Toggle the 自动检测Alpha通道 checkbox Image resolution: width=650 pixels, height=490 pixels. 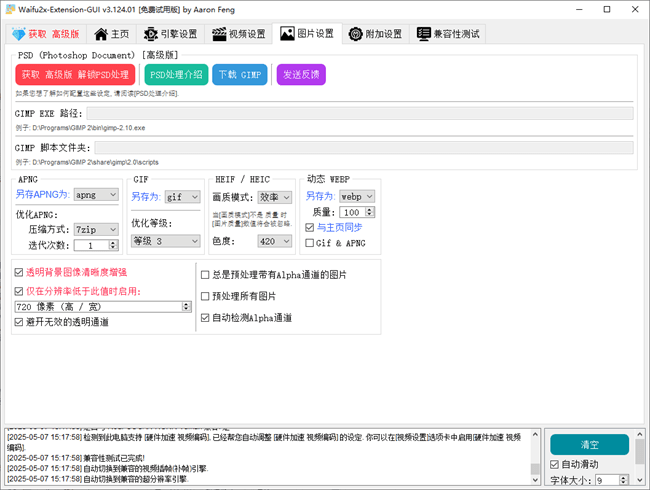[206, 318]
